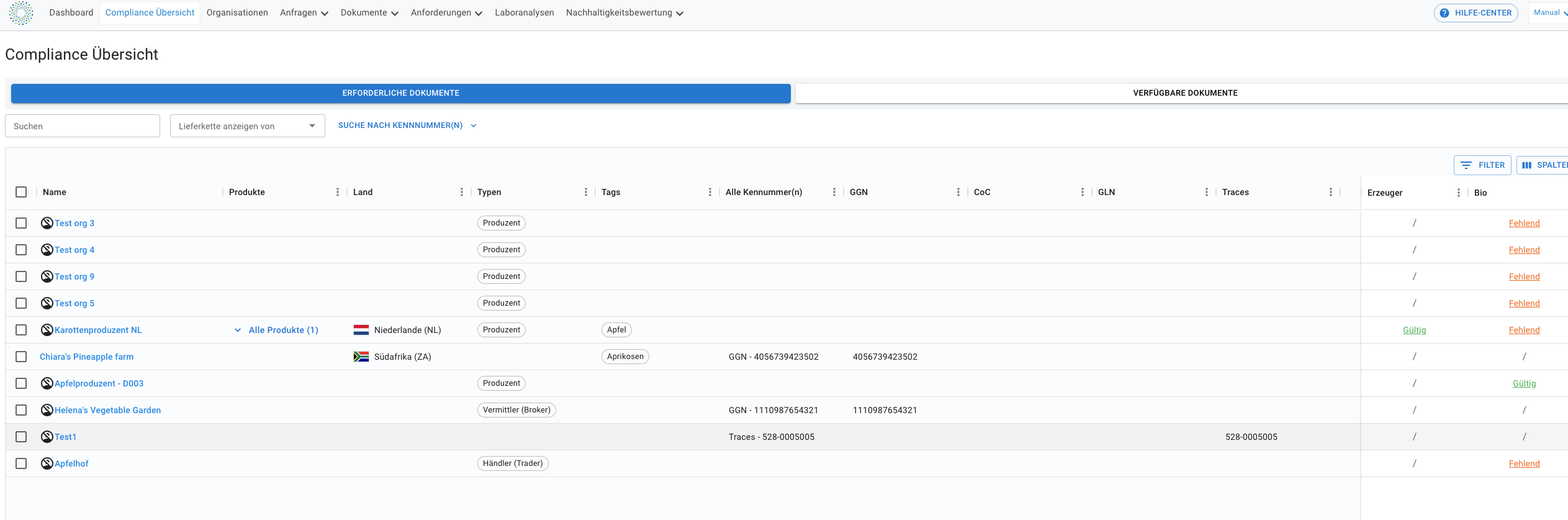Check the Test org 9 row checkbox
Viewport: 1568px width, 520px height.
pyautogui.click(x=21, y=276)
